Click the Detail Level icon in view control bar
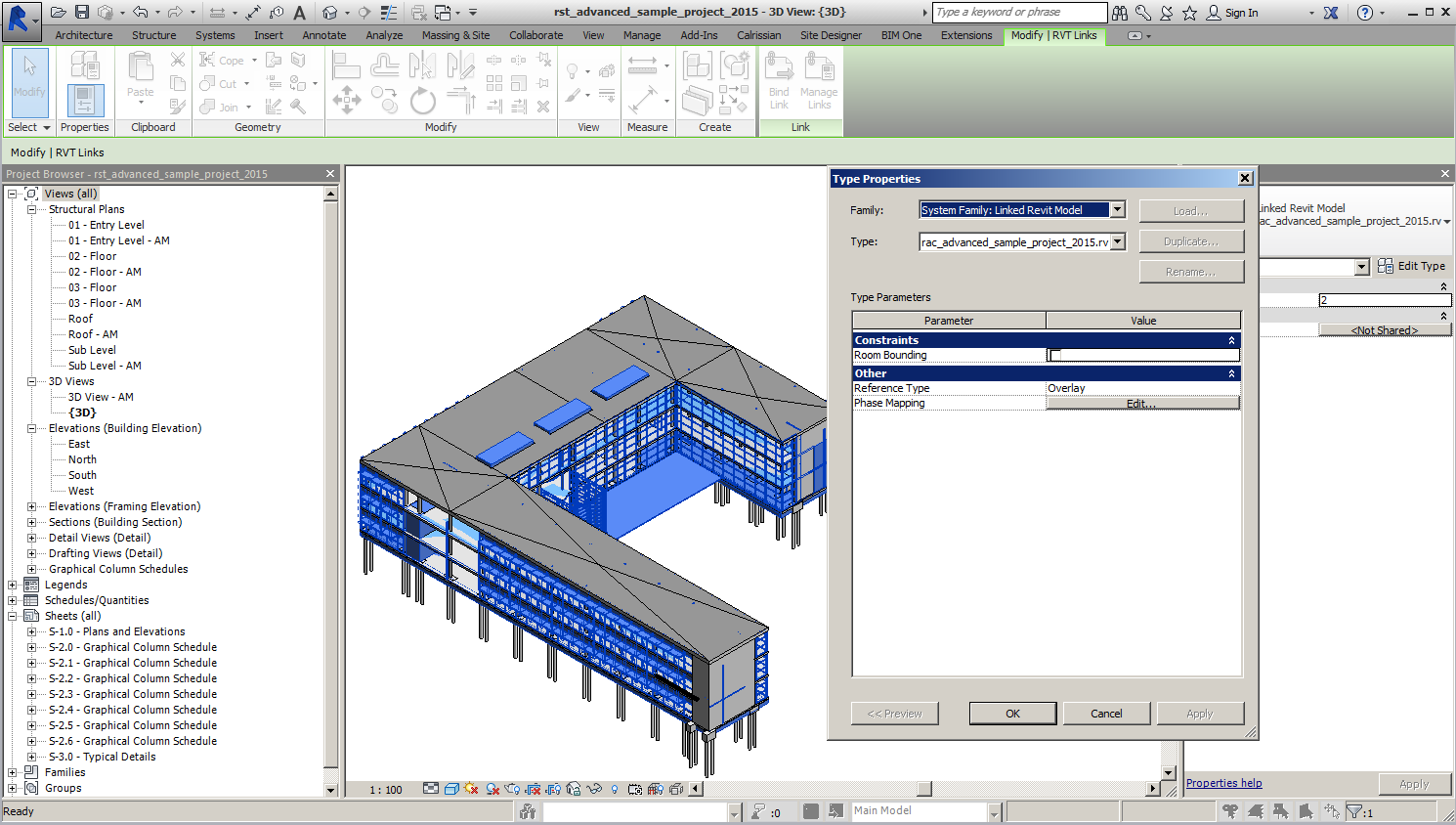The height and width of the screenshot is (825, 1456). pos(431,789)
